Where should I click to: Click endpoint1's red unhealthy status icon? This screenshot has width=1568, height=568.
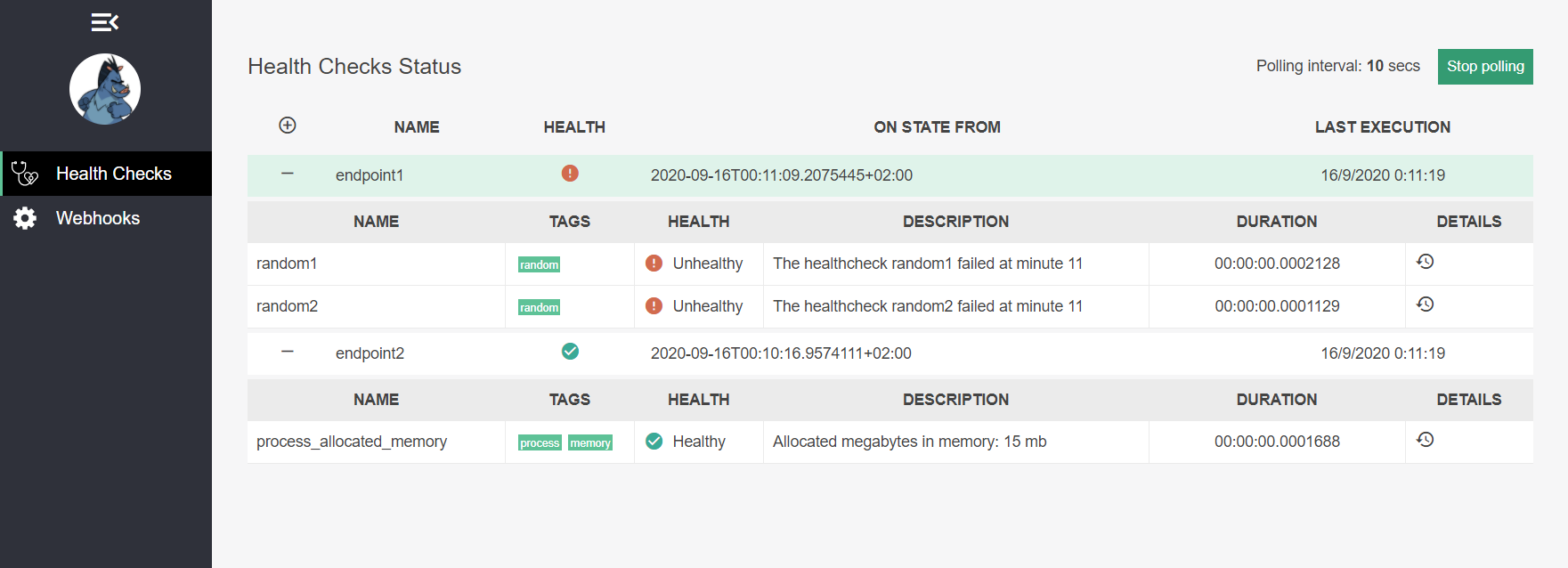pos(570,174)
